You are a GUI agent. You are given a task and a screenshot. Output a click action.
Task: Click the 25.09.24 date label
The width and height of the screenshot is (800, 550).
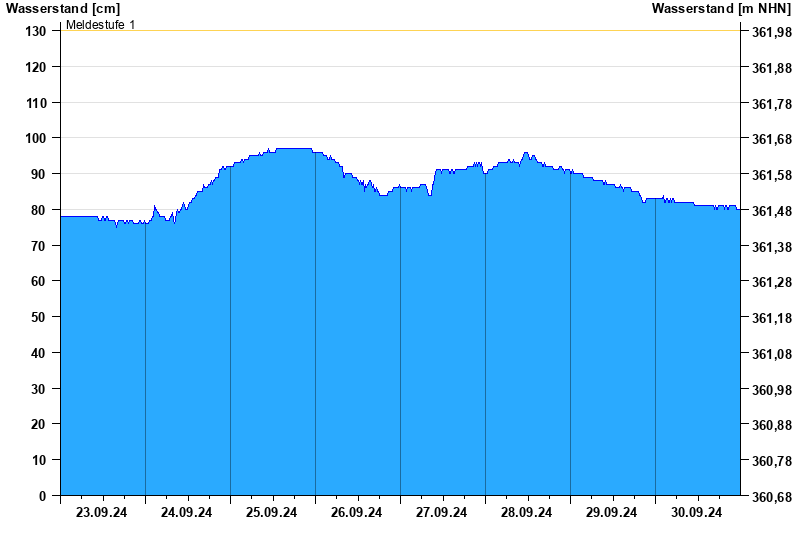(271, 512)
